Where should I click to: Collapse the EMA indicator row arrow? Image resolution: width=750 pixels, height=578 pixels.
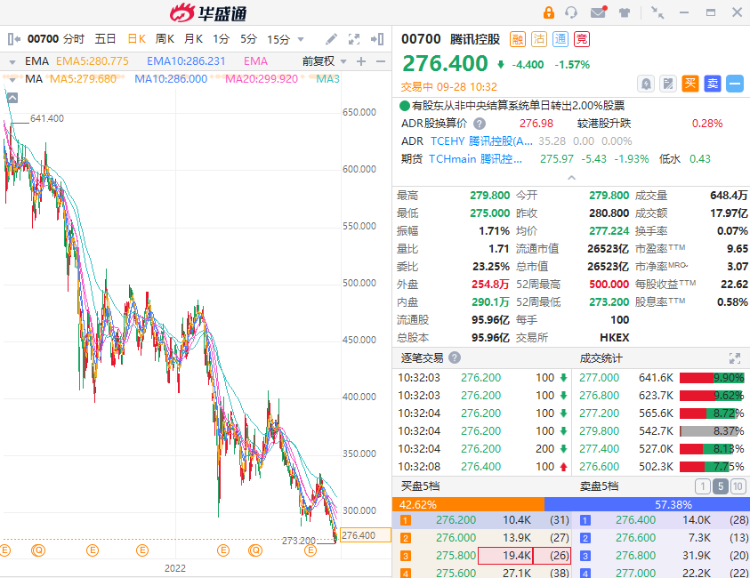pos(12,62)
